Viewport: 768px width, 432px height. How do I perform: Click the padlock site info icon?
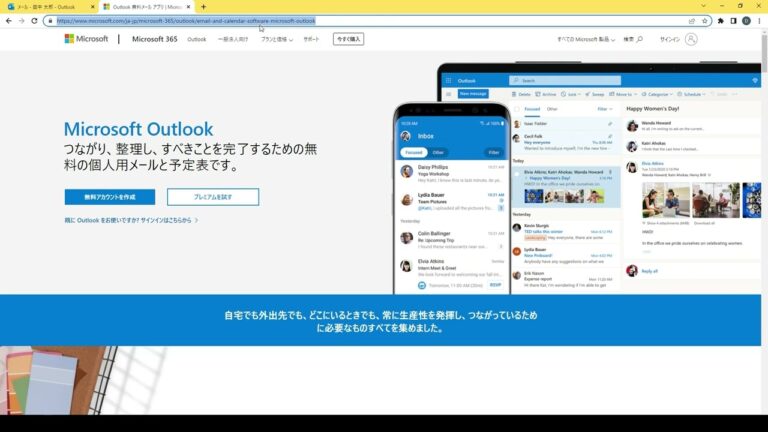tap(50, 21)
